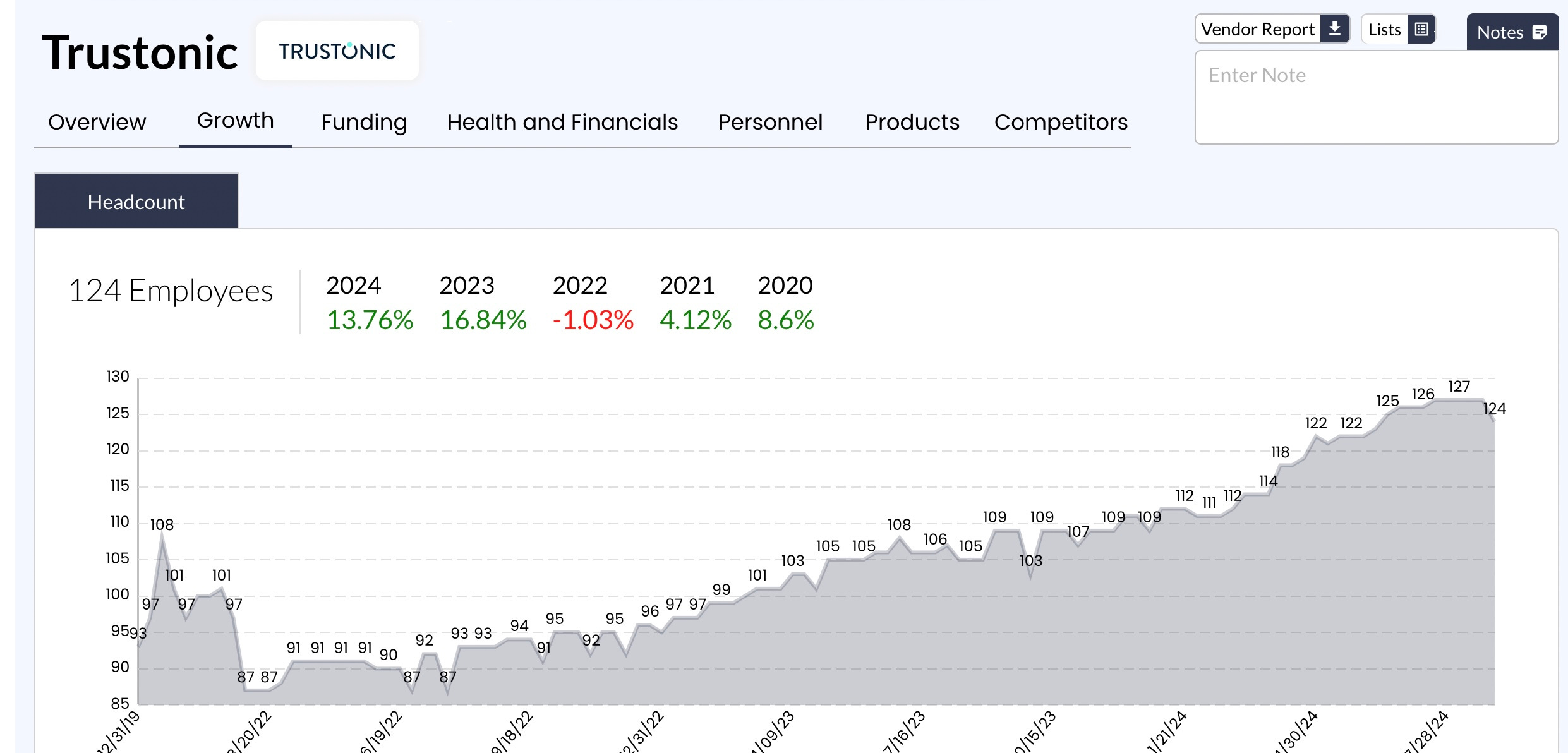Click the Trustonic logo image
Image resolution: width=1568 pixels, height=753 pixels.
pyautogui.click(x=337, y=51)
